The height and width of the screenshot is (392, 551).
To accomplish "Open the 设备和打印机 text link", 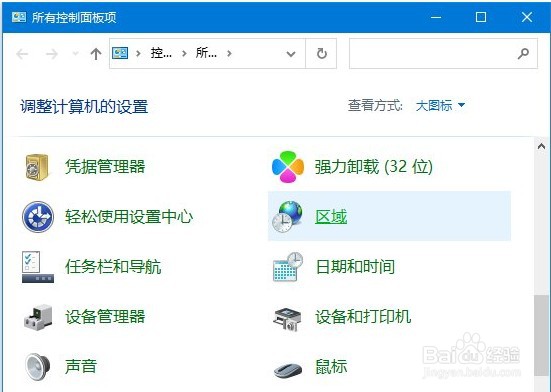I will (363, 316).
